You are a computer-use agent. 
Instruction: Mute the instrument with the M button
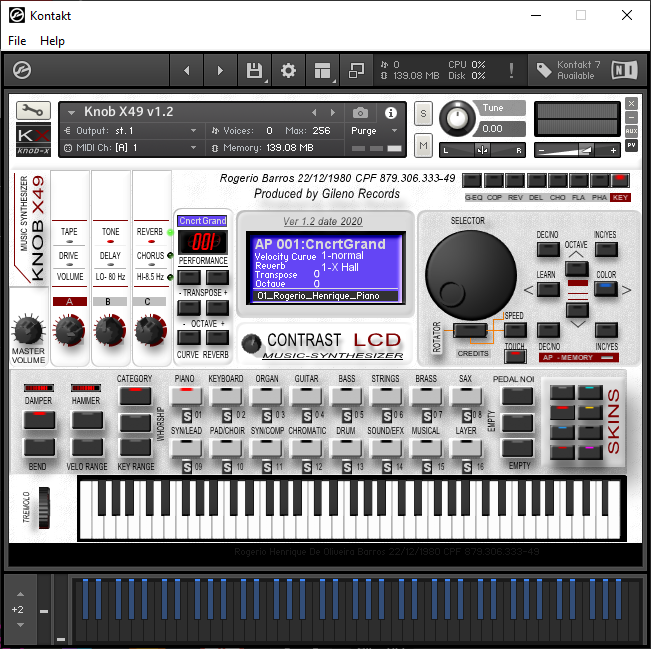(423, 145)
